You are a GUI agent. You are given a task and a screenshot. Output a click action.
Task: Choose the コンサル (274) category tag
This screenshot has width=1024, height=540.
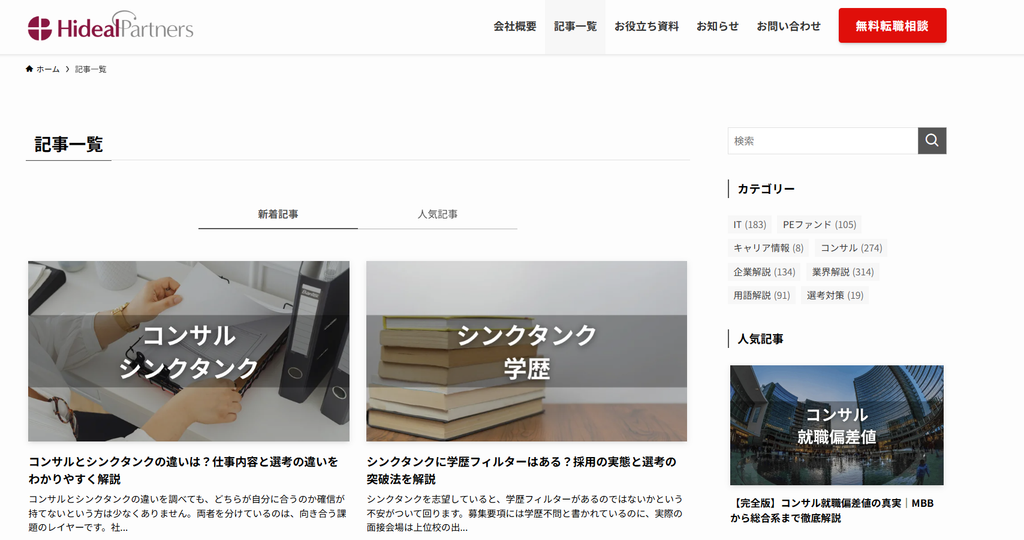[x=851, y=248]
